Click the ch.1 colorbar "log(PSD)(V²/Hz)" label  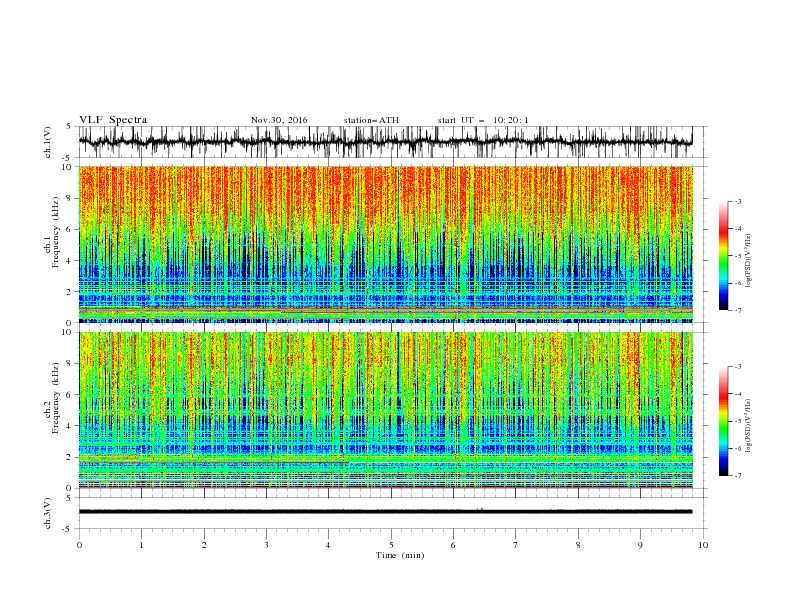[749, 261]
